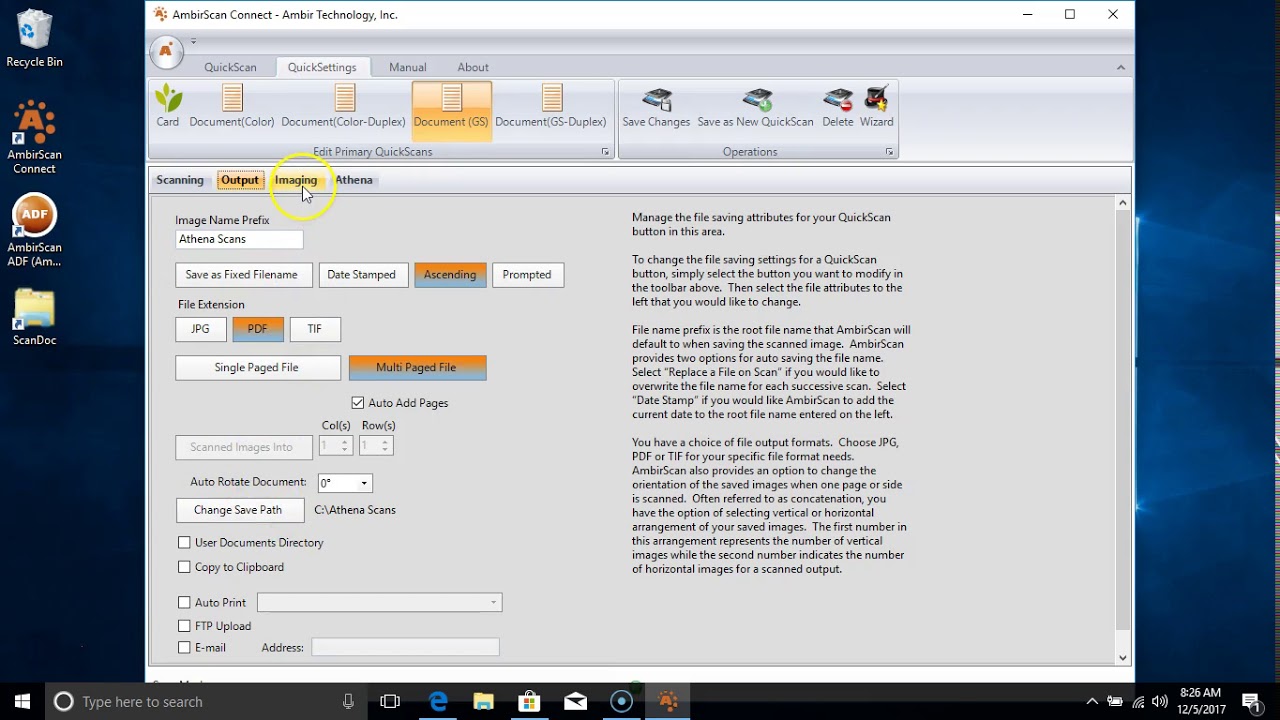This screenshot has height=720, width=1280.
Task: Open the QuickScan ribbon tab
Action: click(231, 67)
